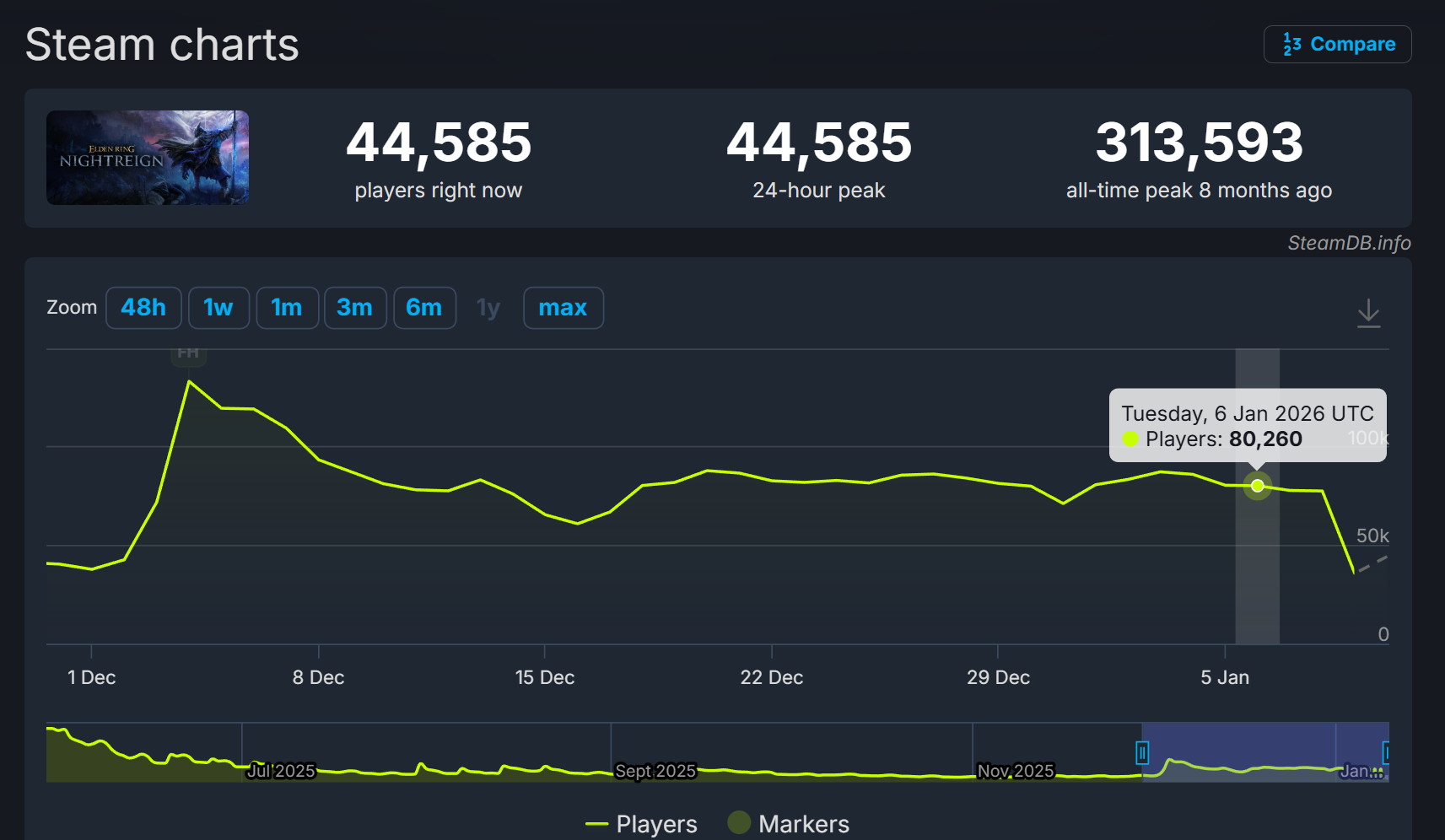Click the players right now caption
The width and height of the screenshot is (1445, 840).
click(439, 191)
